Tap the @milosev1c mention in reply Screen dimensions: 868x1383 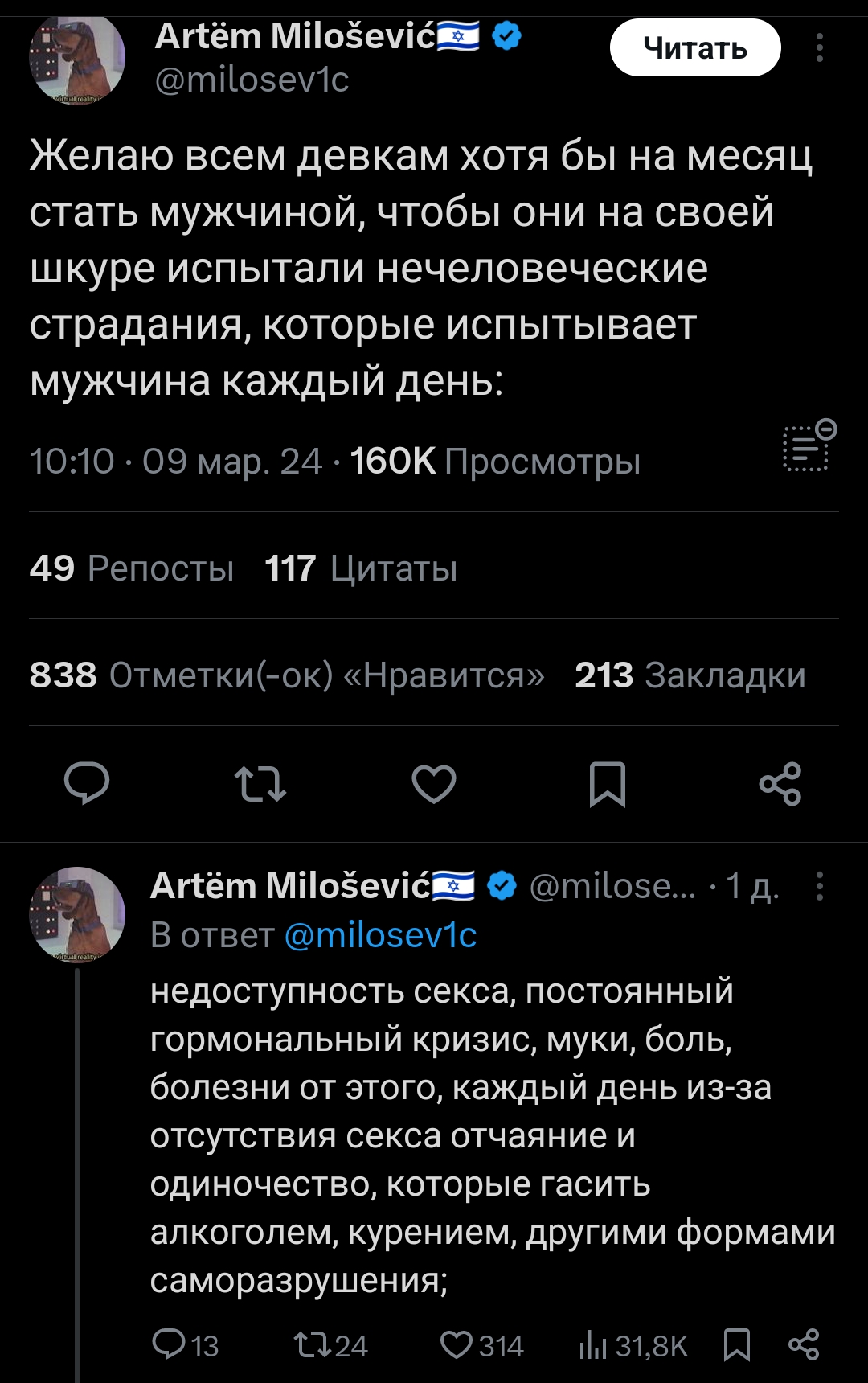point(381,935)
